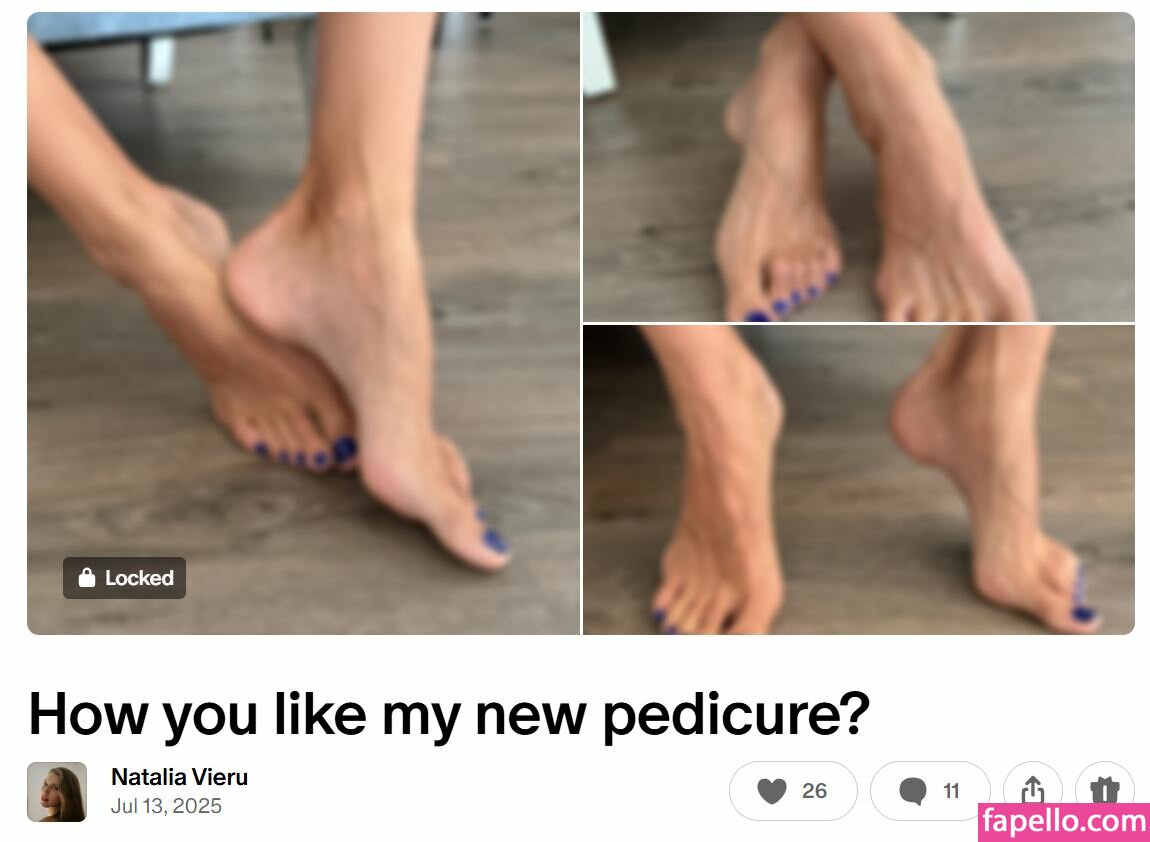Image resolution: width=1150 pixels, height=842 pixels.
Task: Open Natalia Vieru's profile avatar
Action: 57,791
